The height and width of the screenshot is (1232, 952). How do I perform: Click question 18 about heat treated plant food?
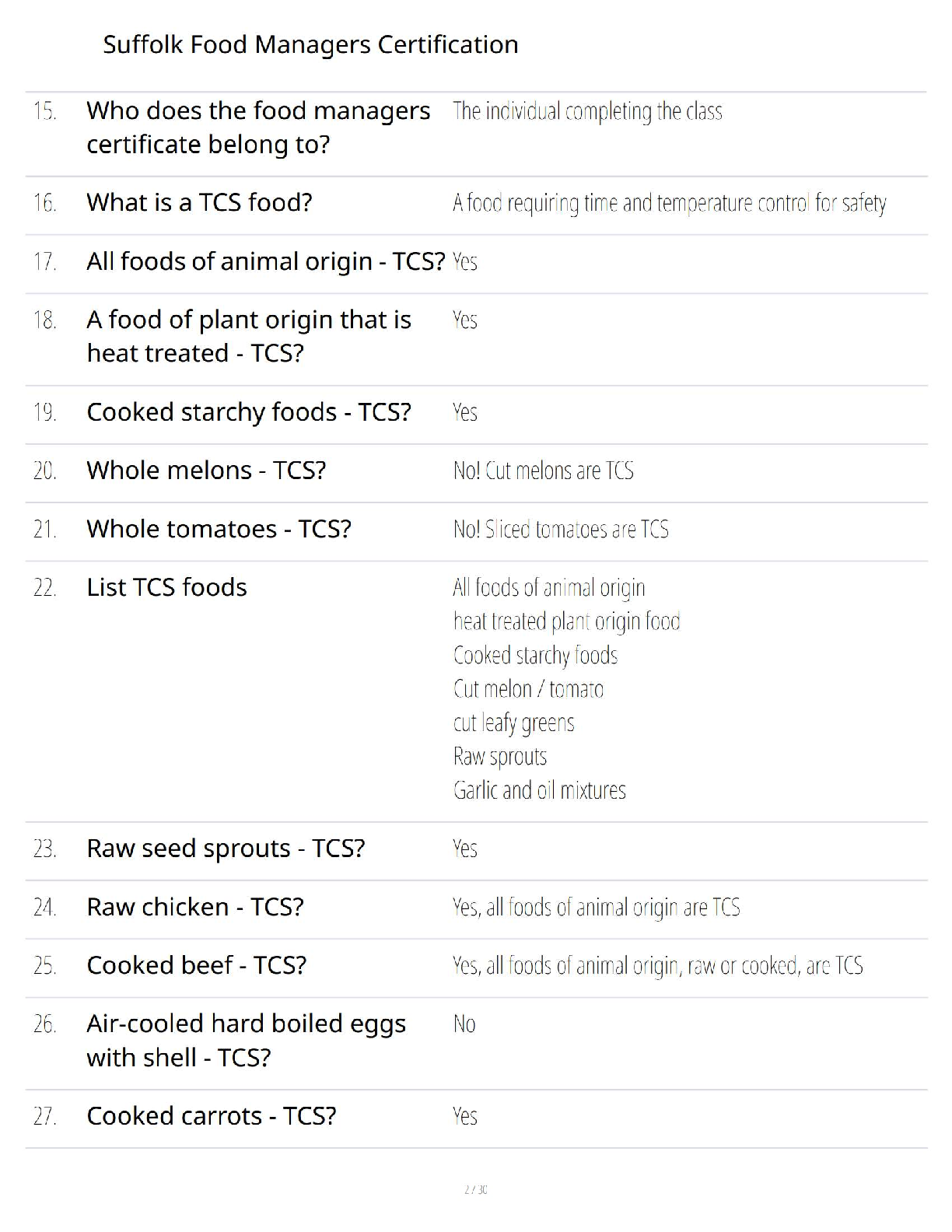coord(249,336)
